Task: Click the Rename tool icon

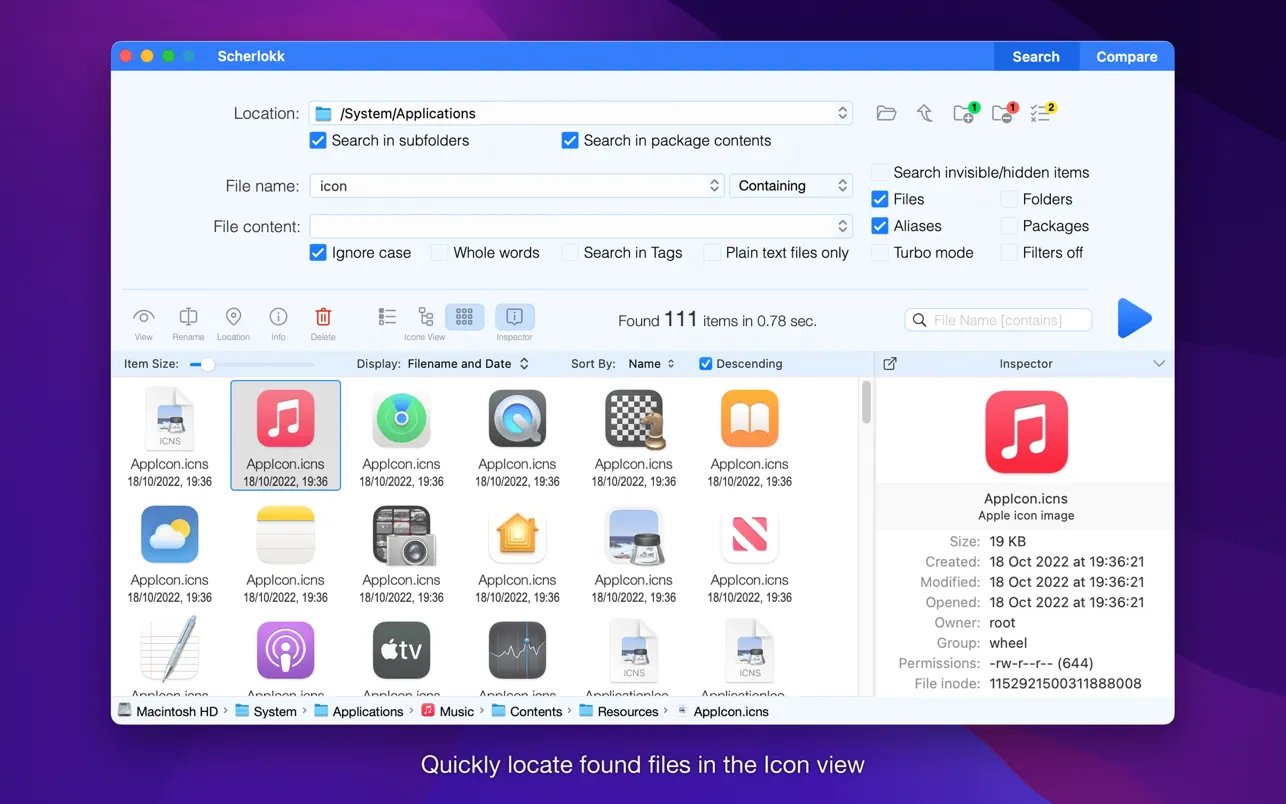Action: [x=188, y=318]
